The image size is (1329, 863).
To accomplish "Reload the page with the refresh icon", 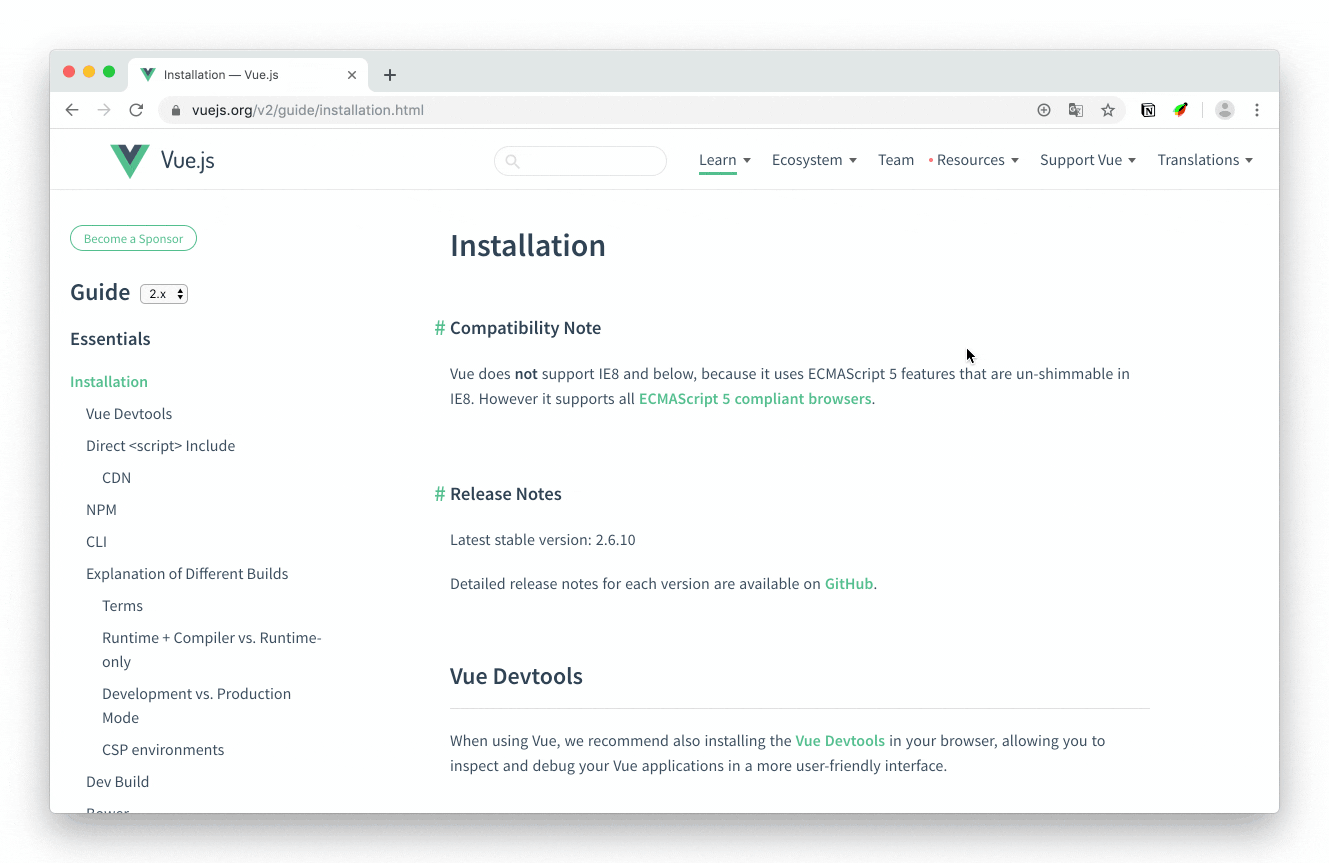I will click(x=137, y=110).
